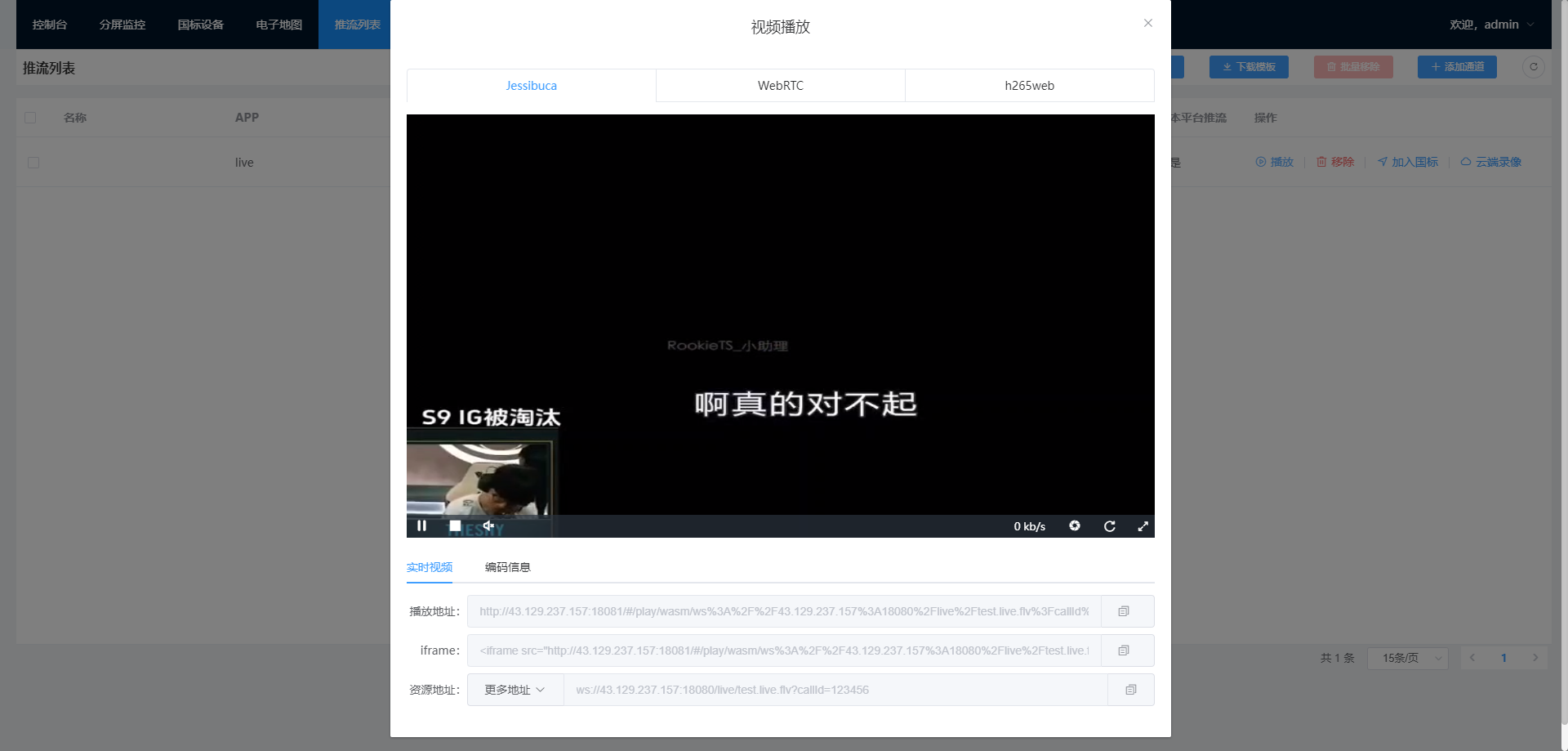
Task: Copy the 资源地址 URL with copy icon
Action: (x=1131, y=690)
